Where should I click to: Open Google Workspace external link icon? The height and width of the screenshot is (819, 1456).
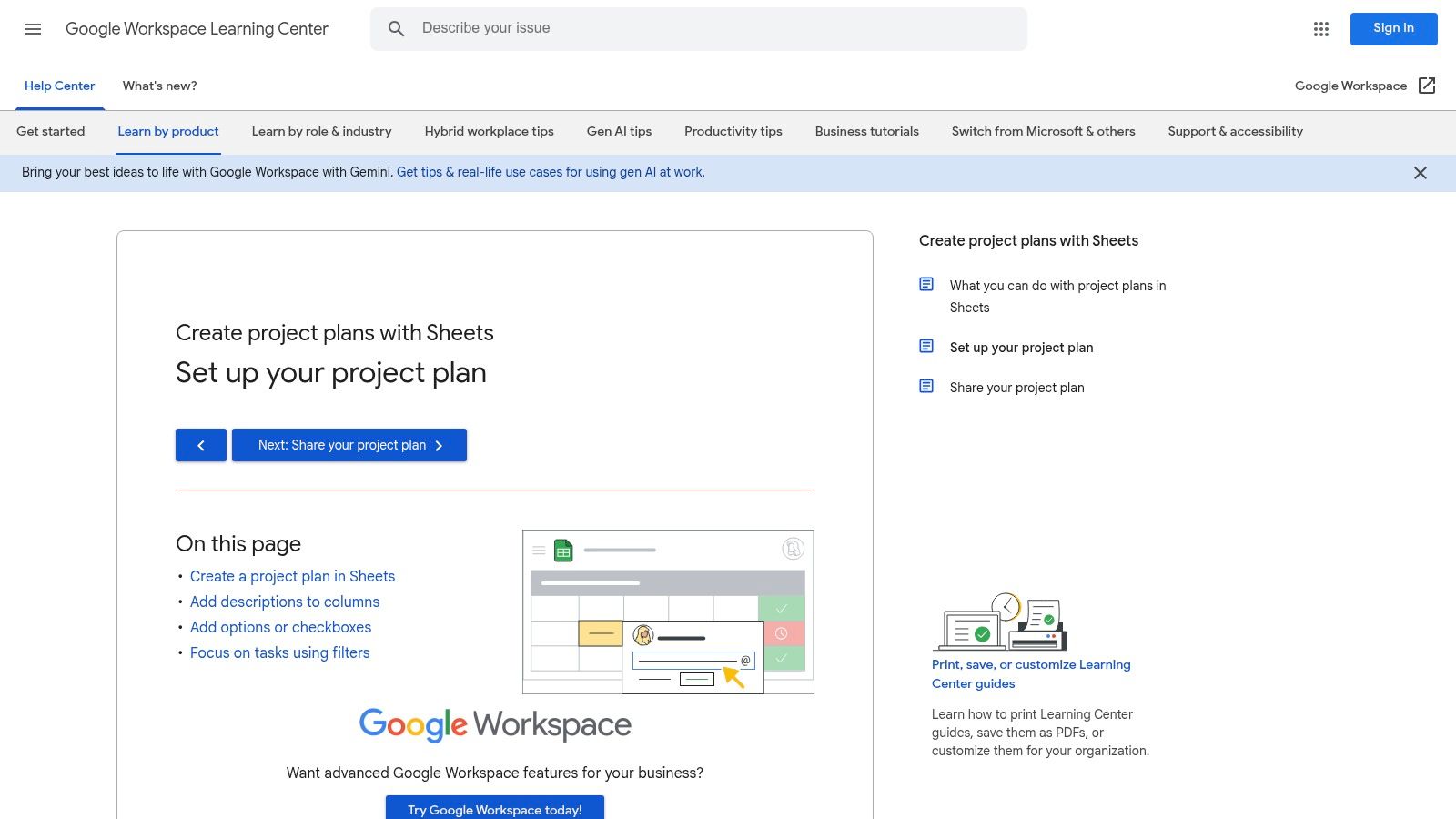pyautogui.click(x=1427, y=86)
